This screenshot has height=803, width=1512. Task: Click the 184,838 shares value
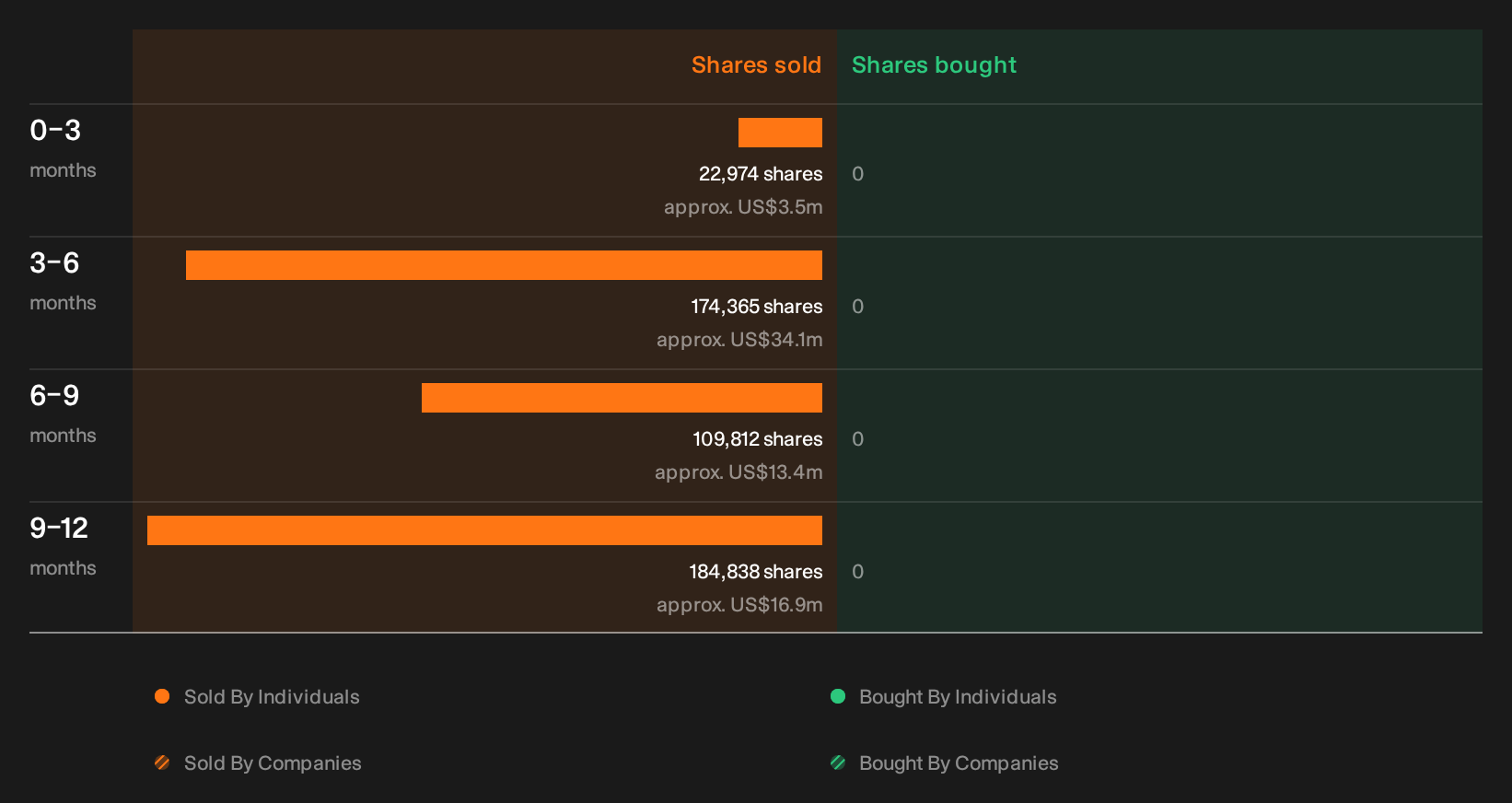point(756,572)
